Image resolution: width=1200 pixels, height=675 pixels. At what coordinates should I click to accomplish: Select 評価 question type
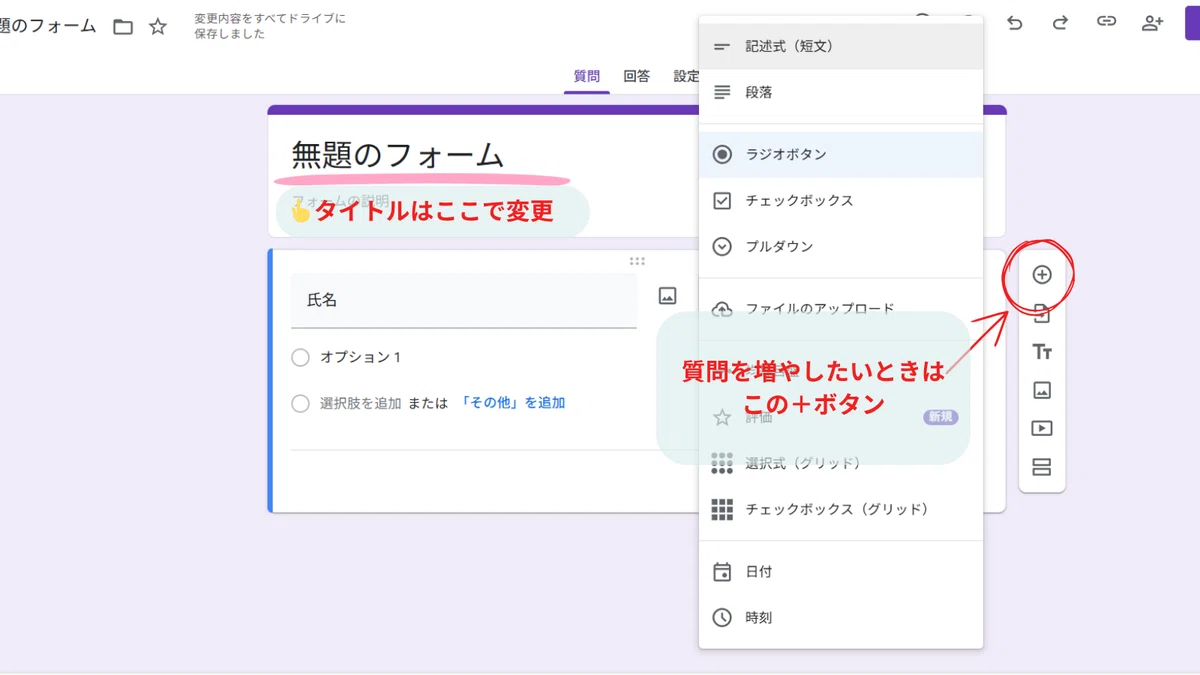tap(841, 417)
